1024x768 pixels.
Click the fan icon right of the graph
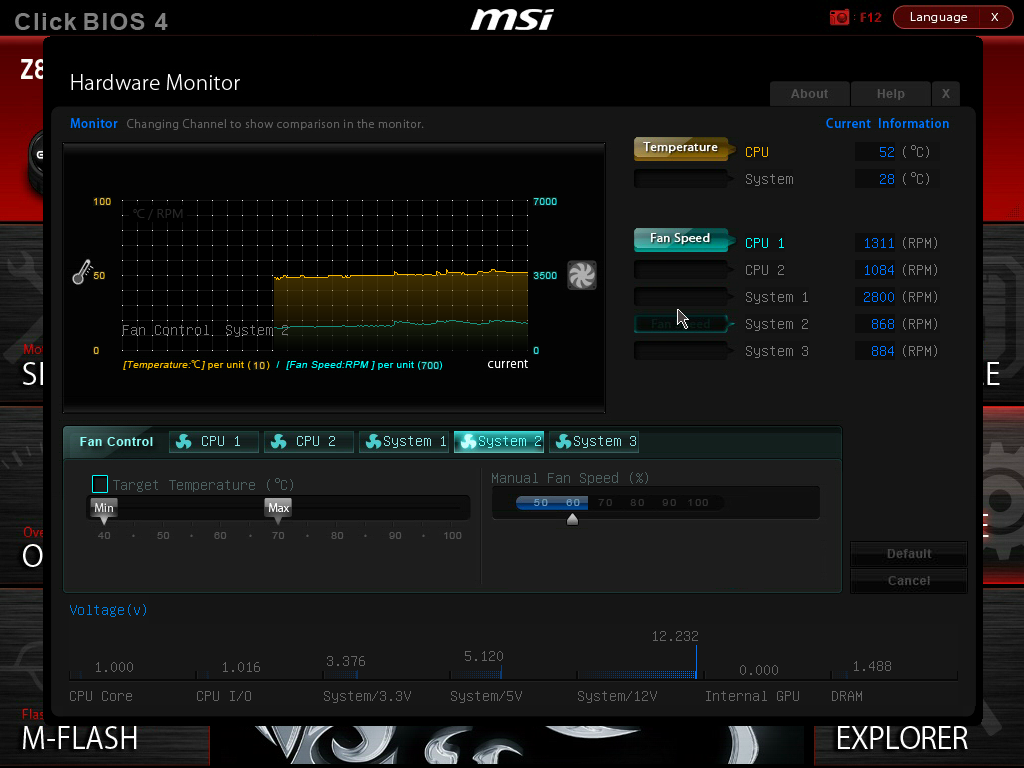pyautogui.click(x=581, y=275)
